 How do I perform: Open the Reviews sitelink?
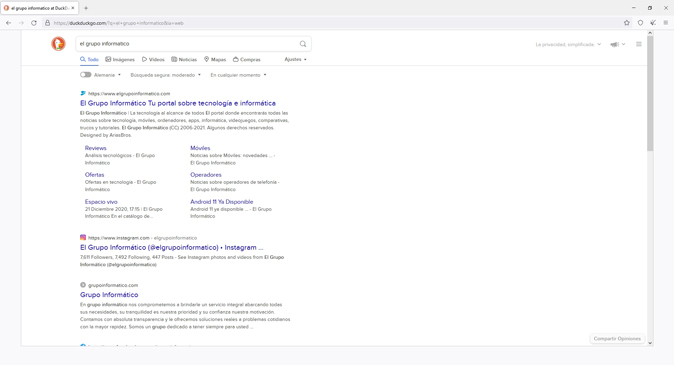point(95,148)
